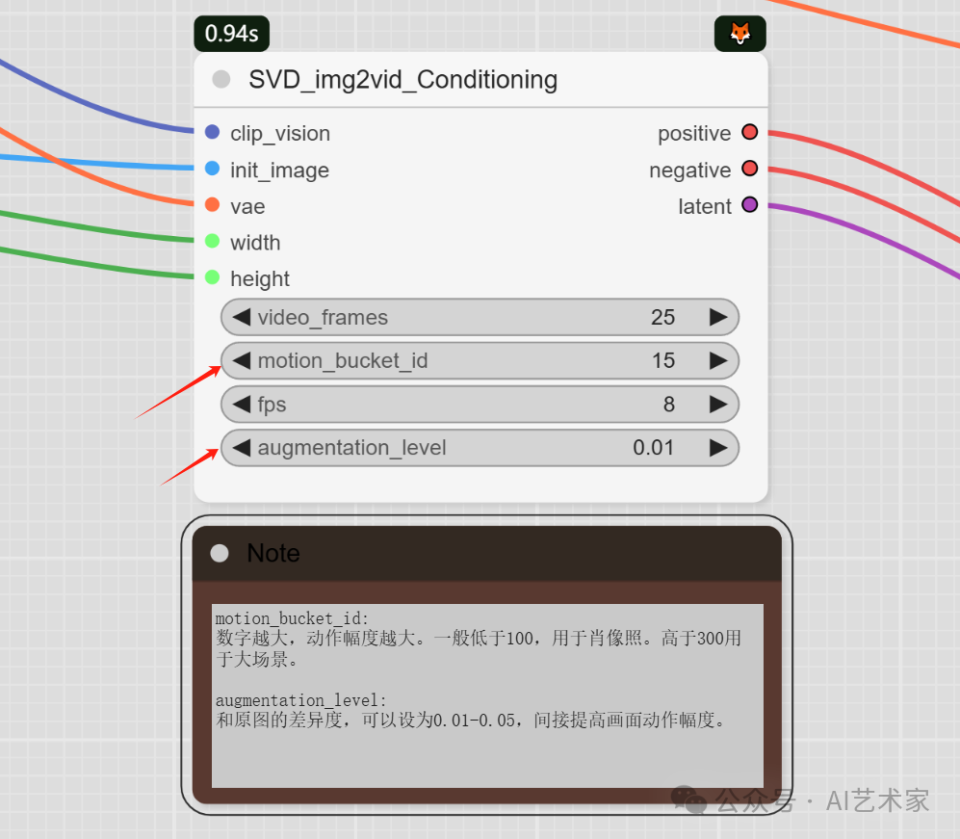Viewport: 960px width, 839px height.
Task: Click the width input socket
Action: click(212, 241)
